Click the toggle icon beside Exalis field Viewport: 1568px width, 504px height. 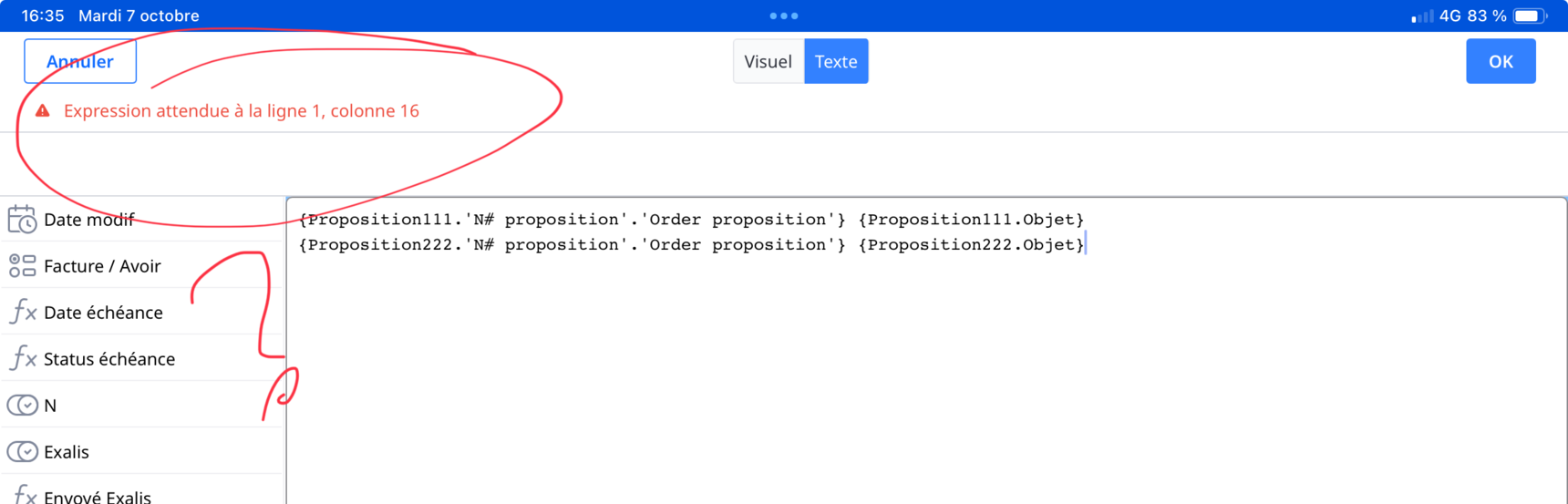22,452
